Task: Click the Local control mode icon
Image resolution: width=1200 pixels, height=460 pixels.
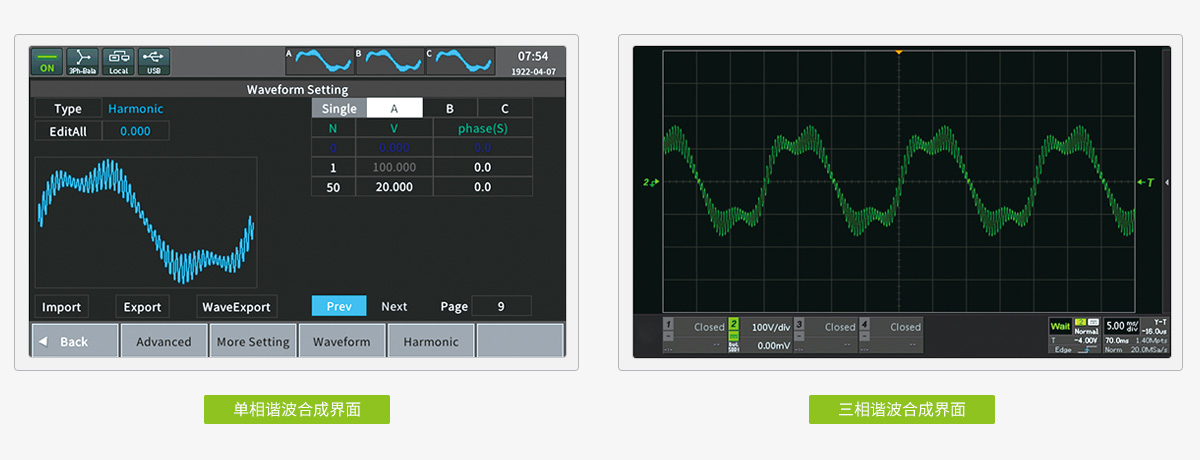Action: tap(118, 62)
